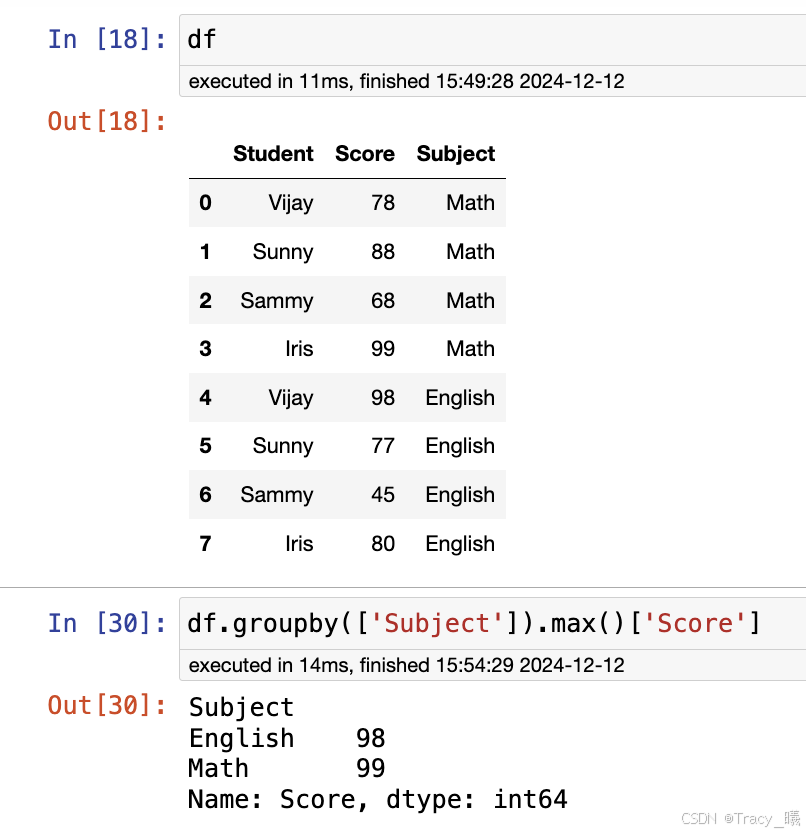Click 'Sunny' in row 5
The height and width of the screenshot is (834, 806).
point(283,446)
